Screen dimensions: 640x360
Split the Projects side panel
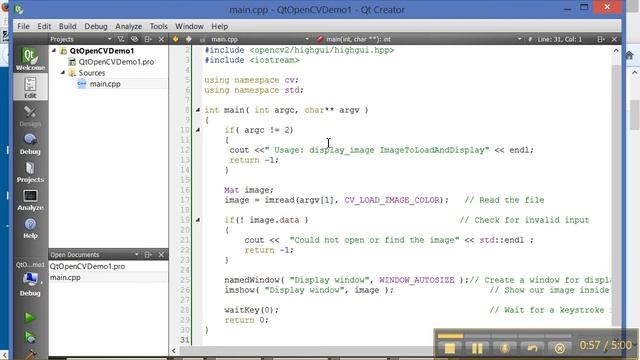point(148,39)
